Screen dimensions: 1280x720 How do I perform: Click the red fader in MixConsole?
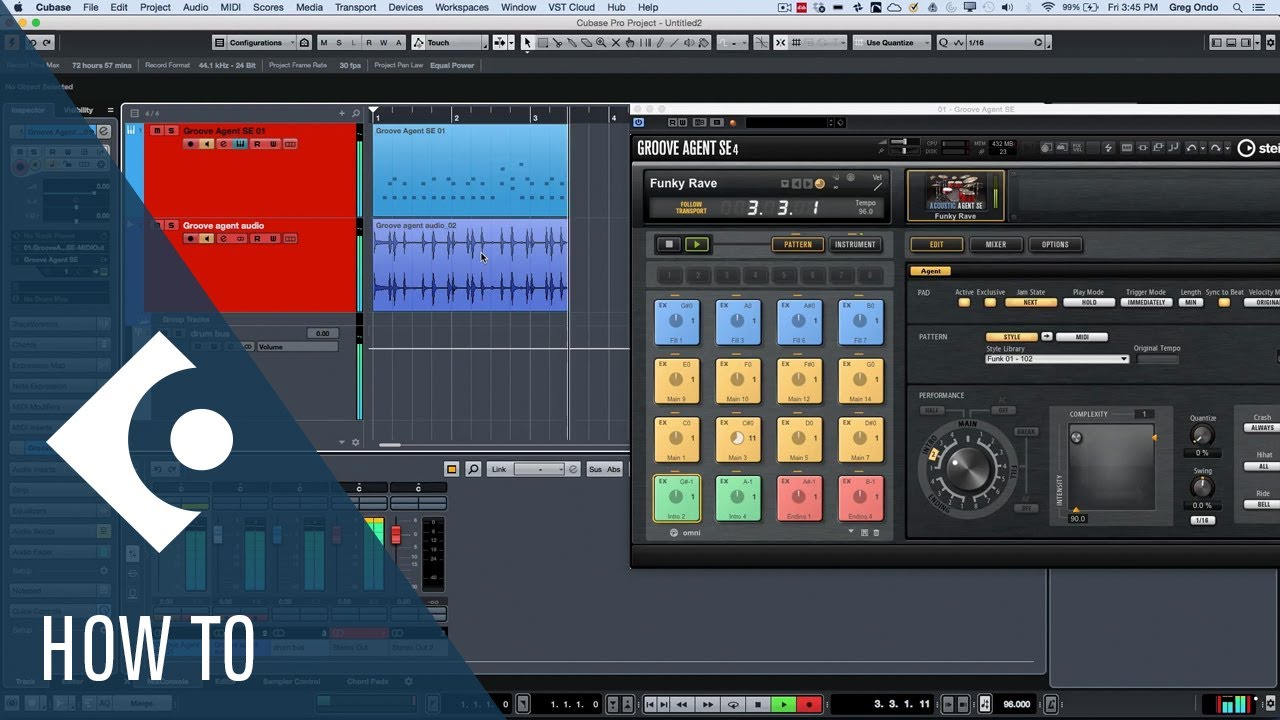(x=395, y=535)
